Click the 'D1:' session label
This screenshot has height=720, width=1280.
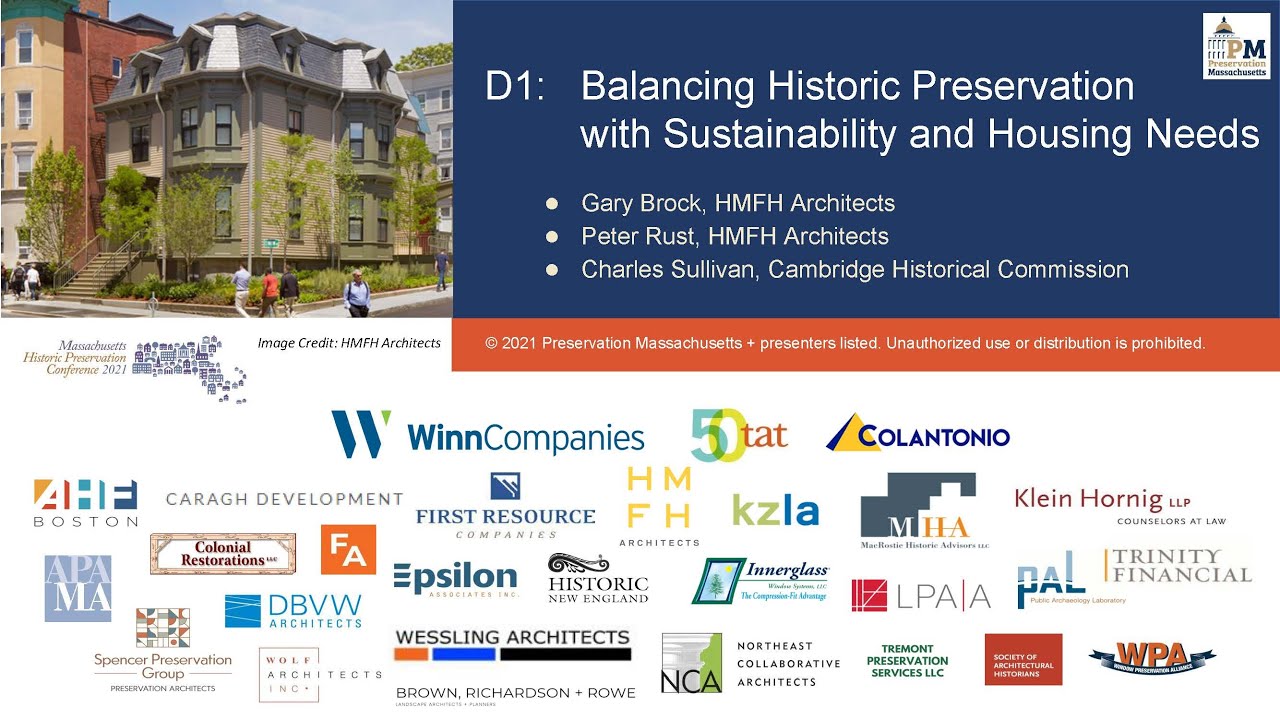(515, 87)
